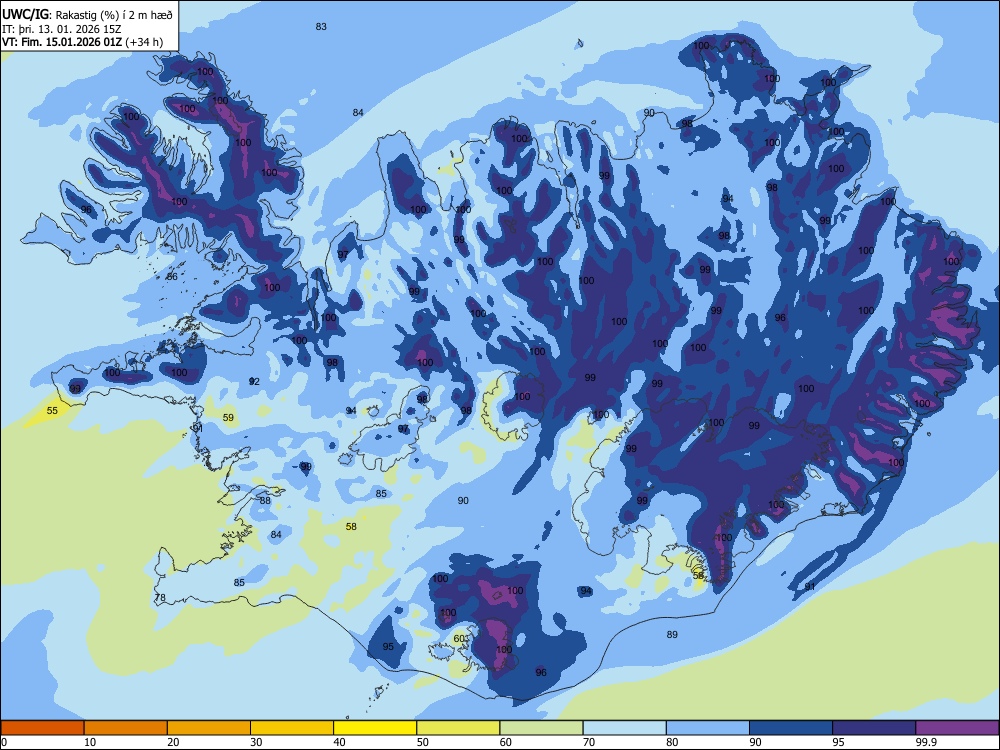Click the humidity value '95' on the map
Viewport: 1000px width, 750px height.
pos(388,647)
